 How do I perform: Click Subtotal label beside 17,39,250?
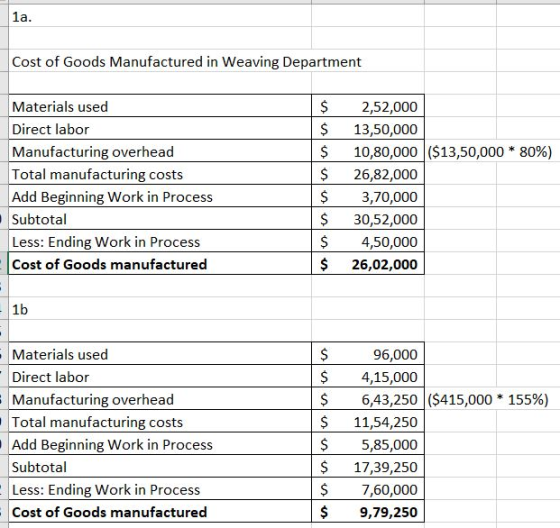point(39,467)
